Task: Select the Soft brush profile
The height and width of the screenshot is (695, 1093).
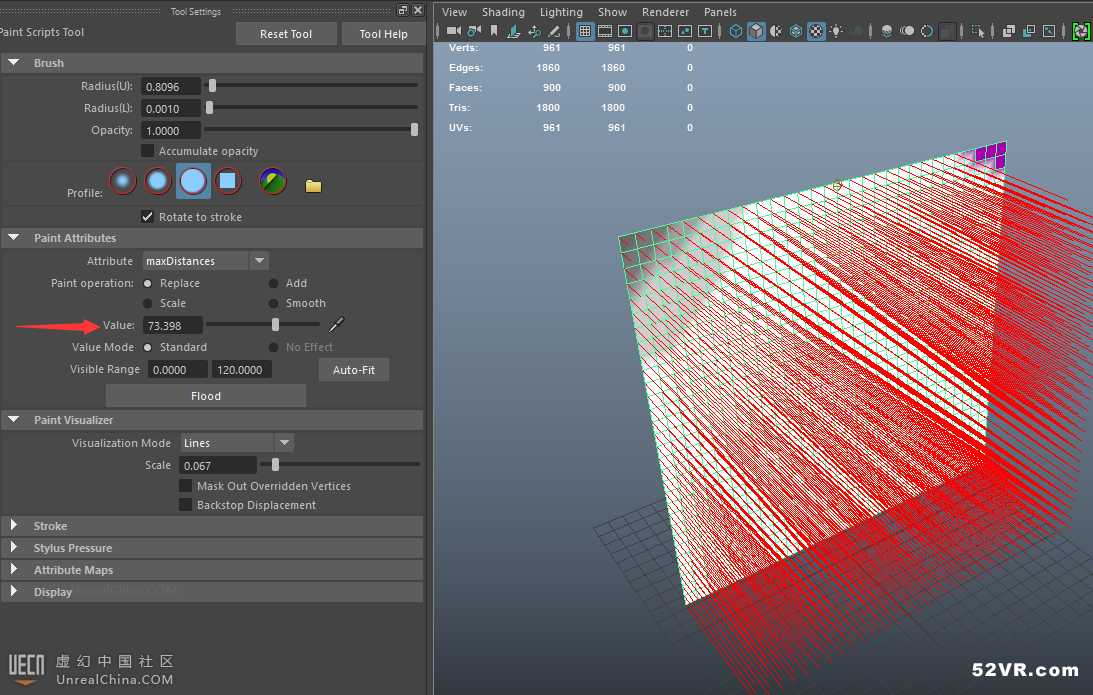Action: click(x=158, y=181)
